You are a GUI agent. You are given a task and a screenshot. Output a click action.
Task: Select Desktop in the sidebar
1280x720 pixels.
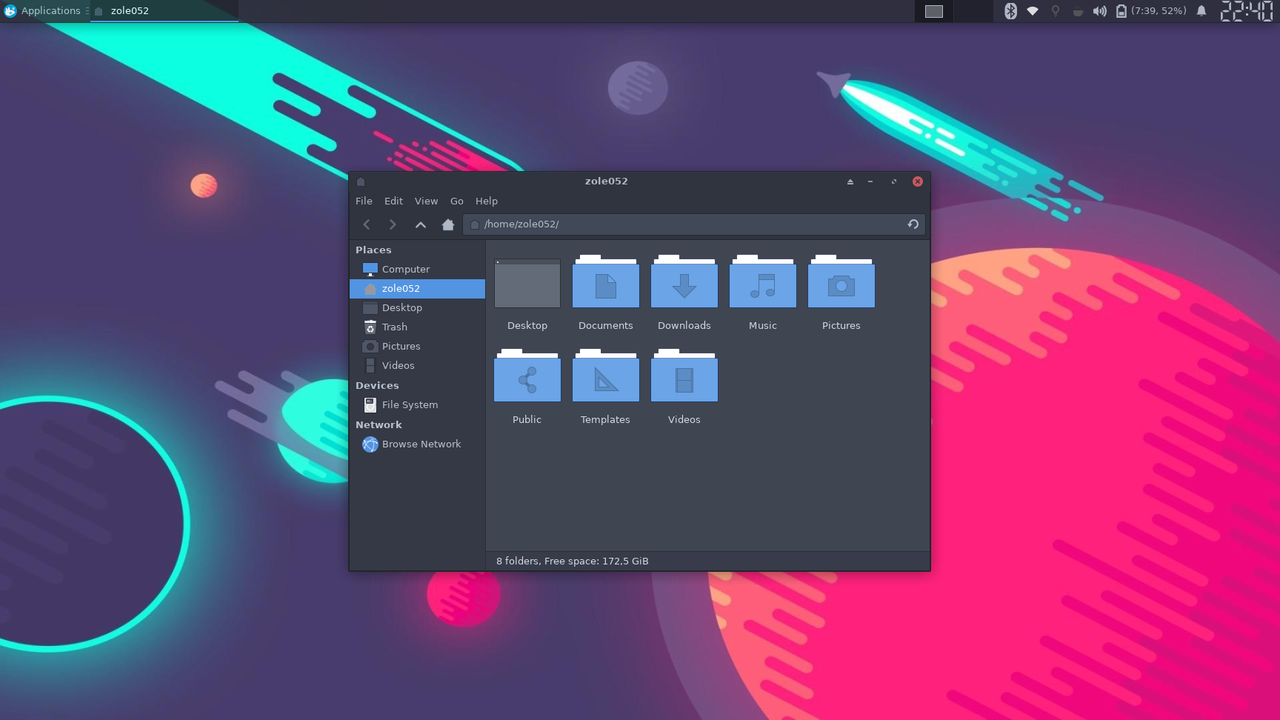[417, 308]
